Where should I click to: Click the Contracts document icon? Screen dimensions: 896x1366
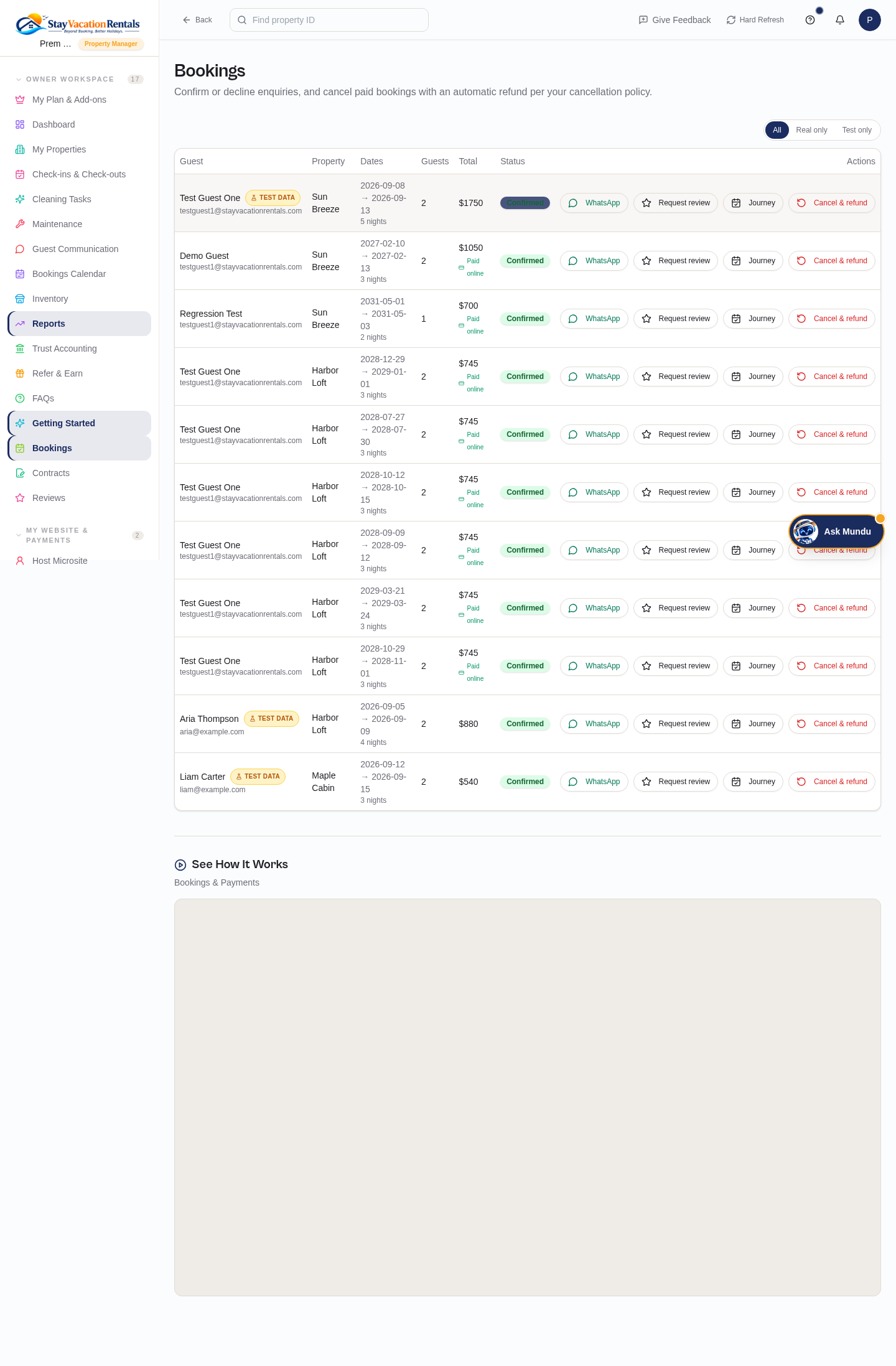pyautogui.click(x=20, y=473)
